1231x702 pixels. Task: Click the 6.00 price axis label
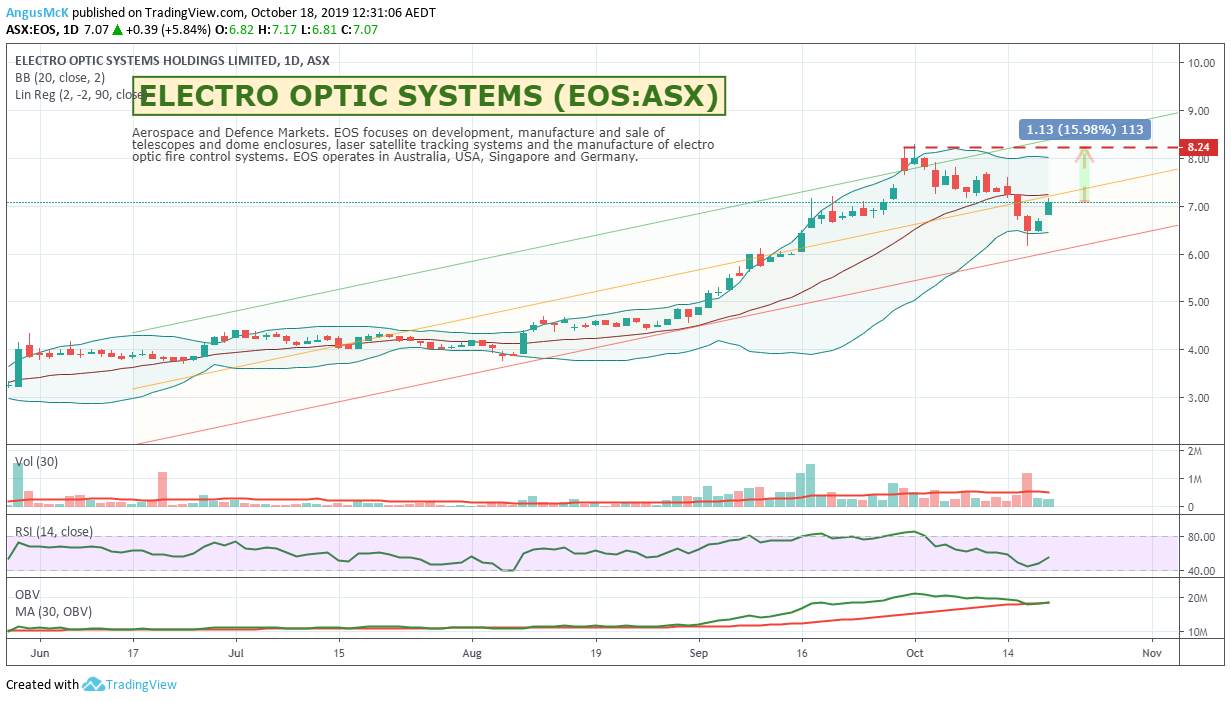pos(1200,255)
